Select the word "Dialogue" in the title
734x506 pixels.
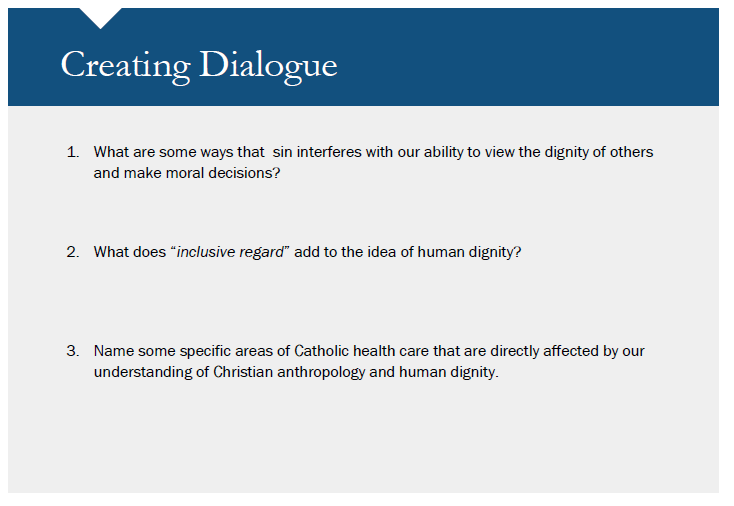268,65
